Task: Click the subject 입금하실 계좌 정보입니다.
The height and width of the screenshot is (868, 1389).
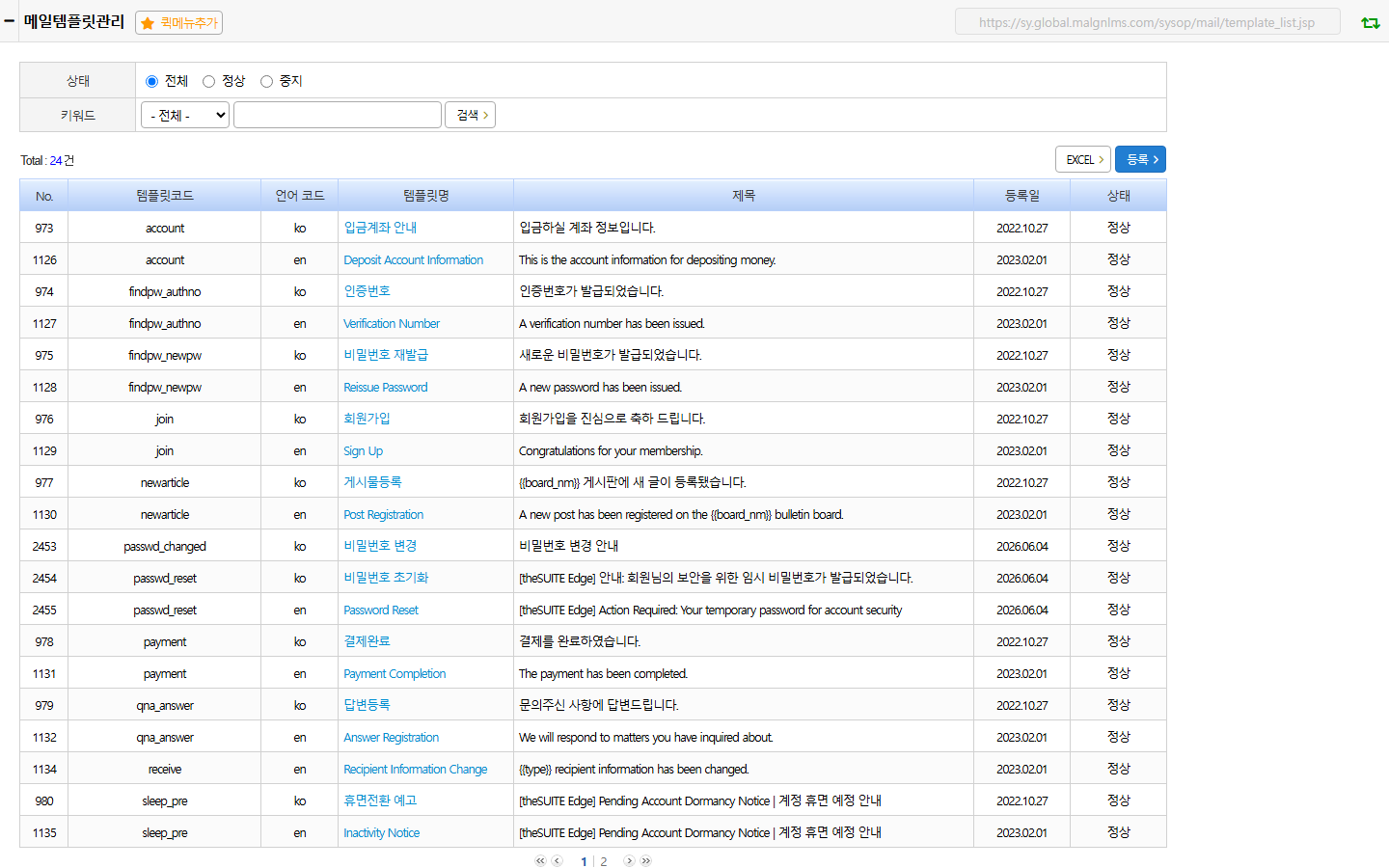Action: (587, 228)
